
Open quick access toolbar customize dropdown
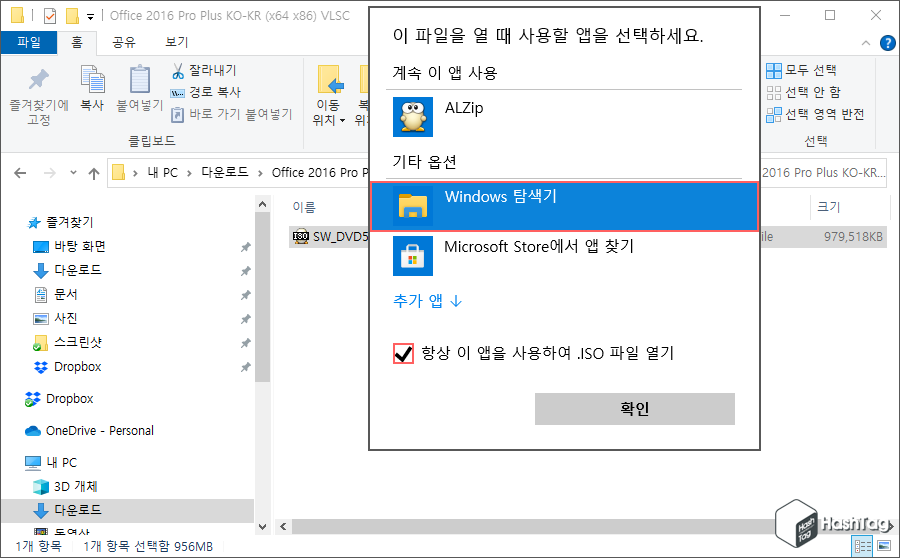click(90, 17)
